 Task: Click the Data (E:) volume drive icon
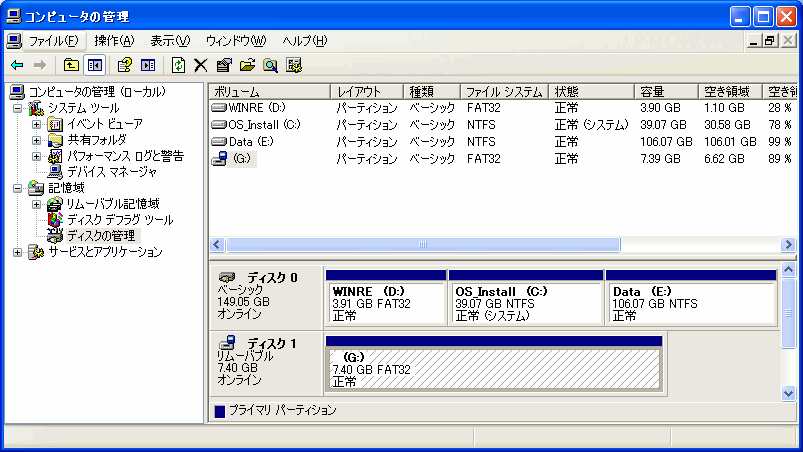(x=219, y=141)
